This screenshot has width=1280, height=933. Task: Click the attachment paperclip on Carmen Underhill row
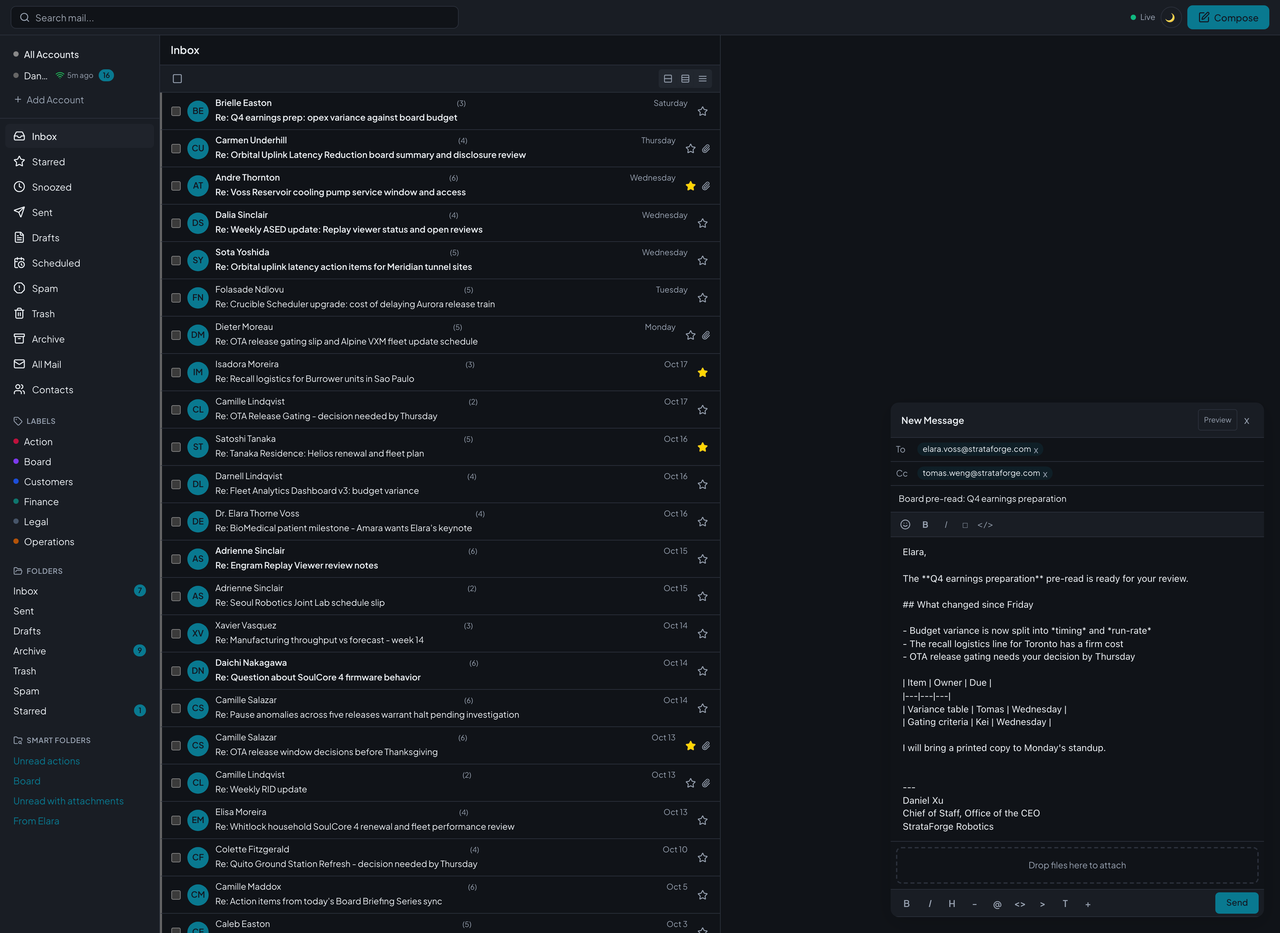706,149
